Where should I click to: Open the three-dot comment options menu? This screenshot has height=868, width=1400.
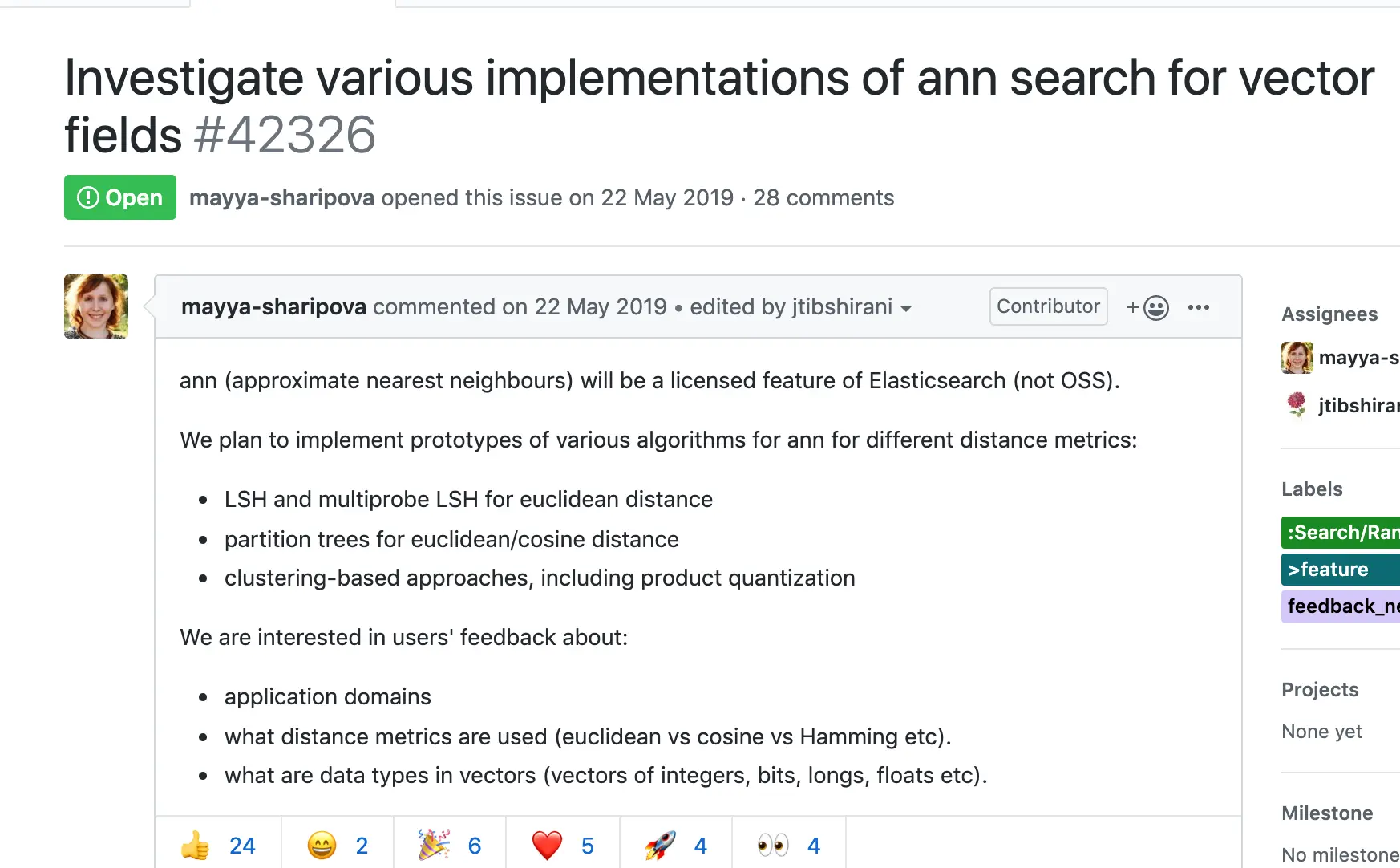pyautogui.click(x=1199, y=307)
